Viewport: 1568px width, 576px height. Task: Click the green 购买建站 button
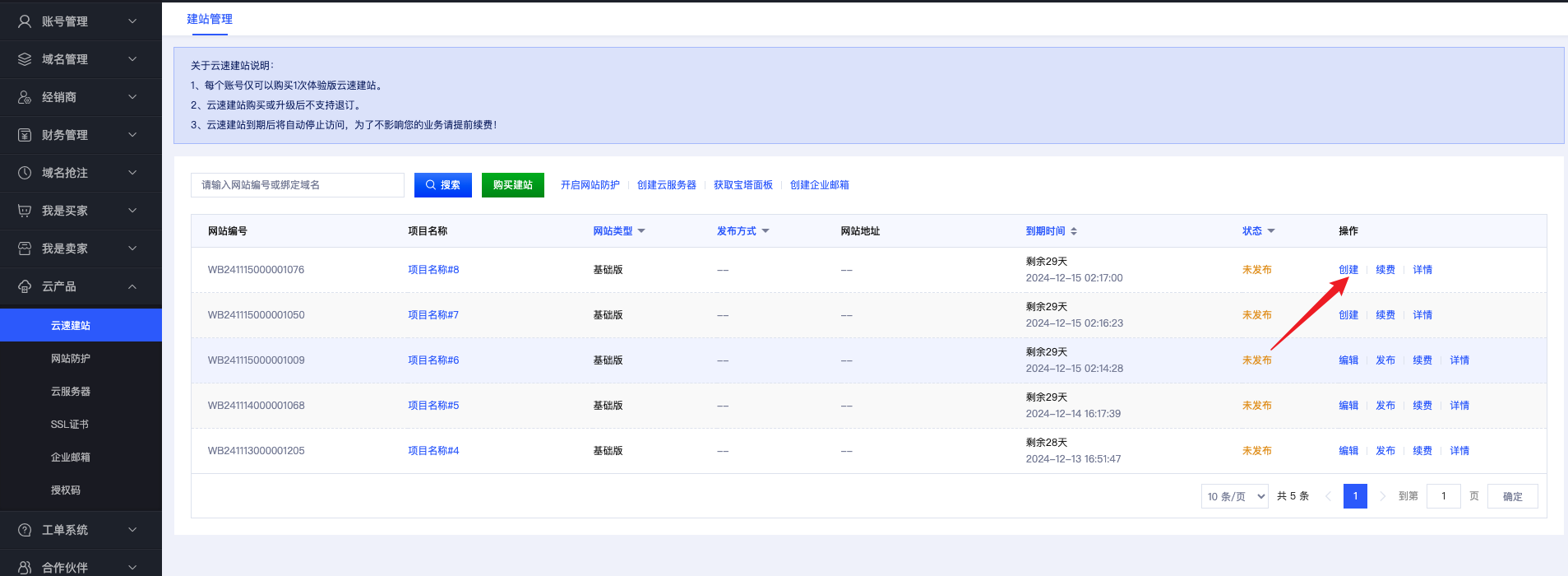[x=513, y=185]
